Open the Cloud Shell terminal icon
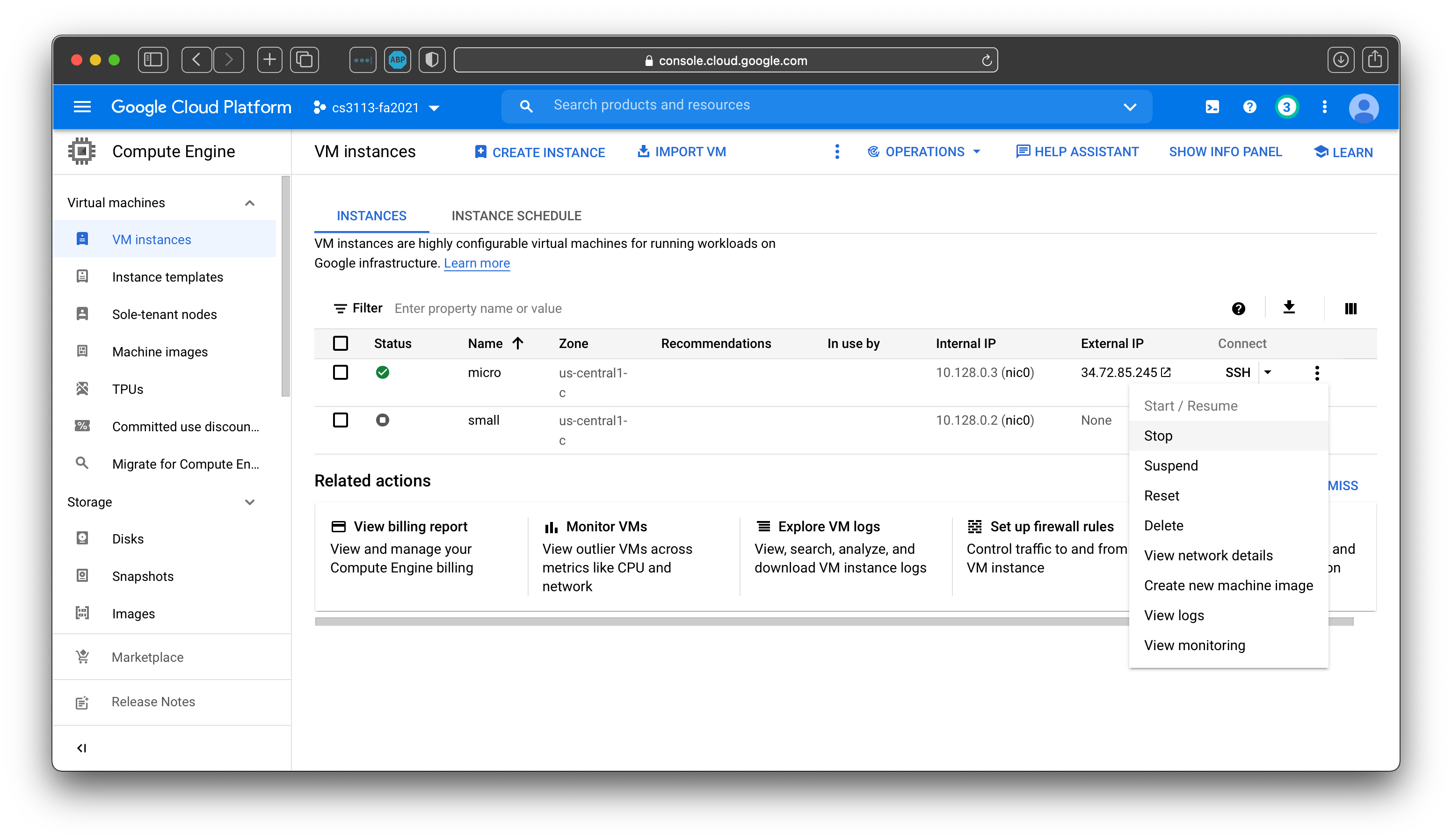 click(x=1212, y=107)
